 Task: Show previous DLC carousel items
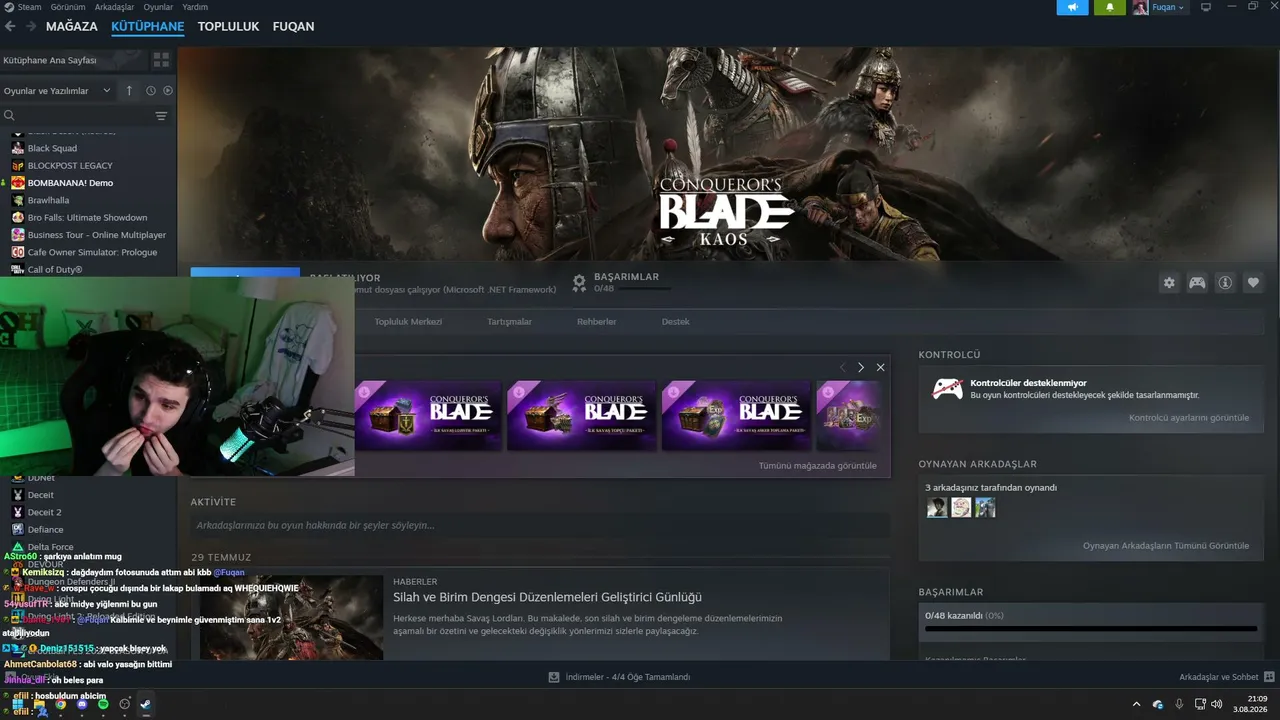pos(842,368)
